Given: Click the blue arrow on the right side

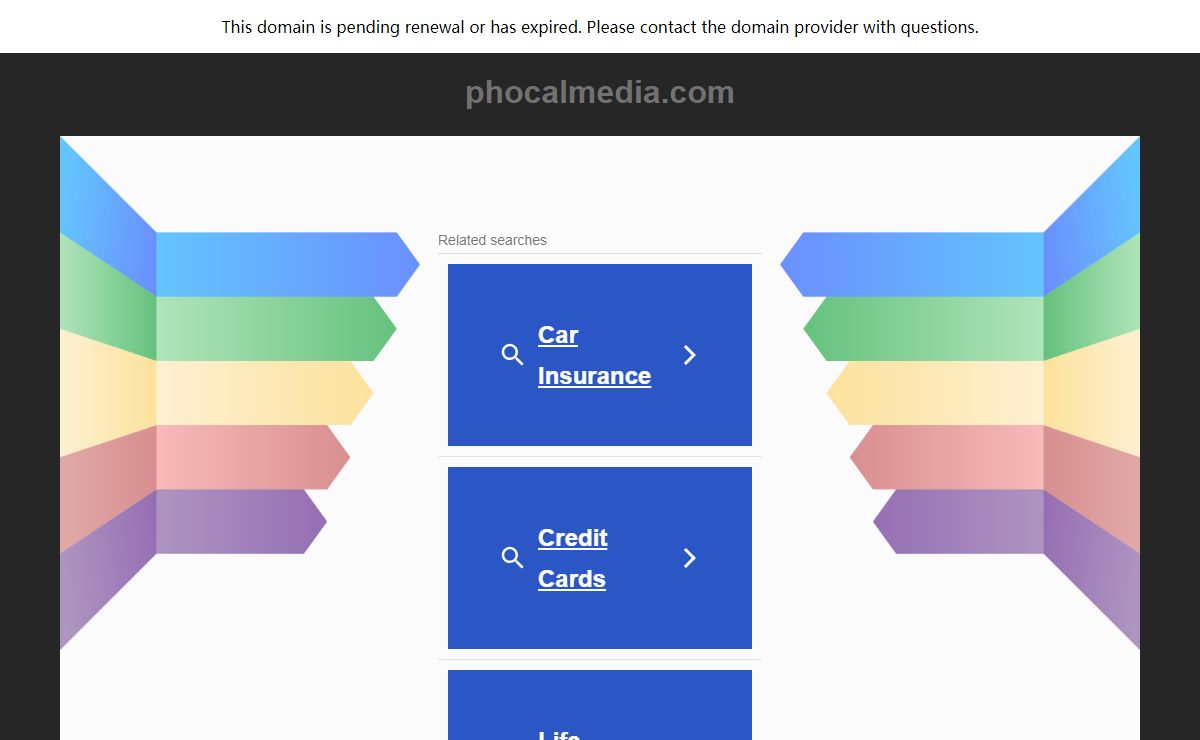Looking at the screenshot, I should (912, 265).
